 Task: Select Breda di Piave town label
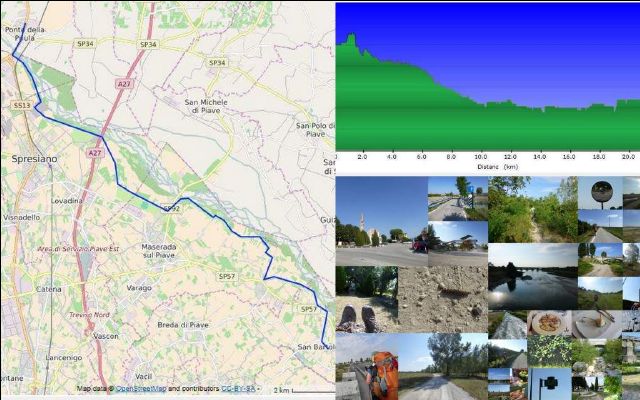pos(183,324)
